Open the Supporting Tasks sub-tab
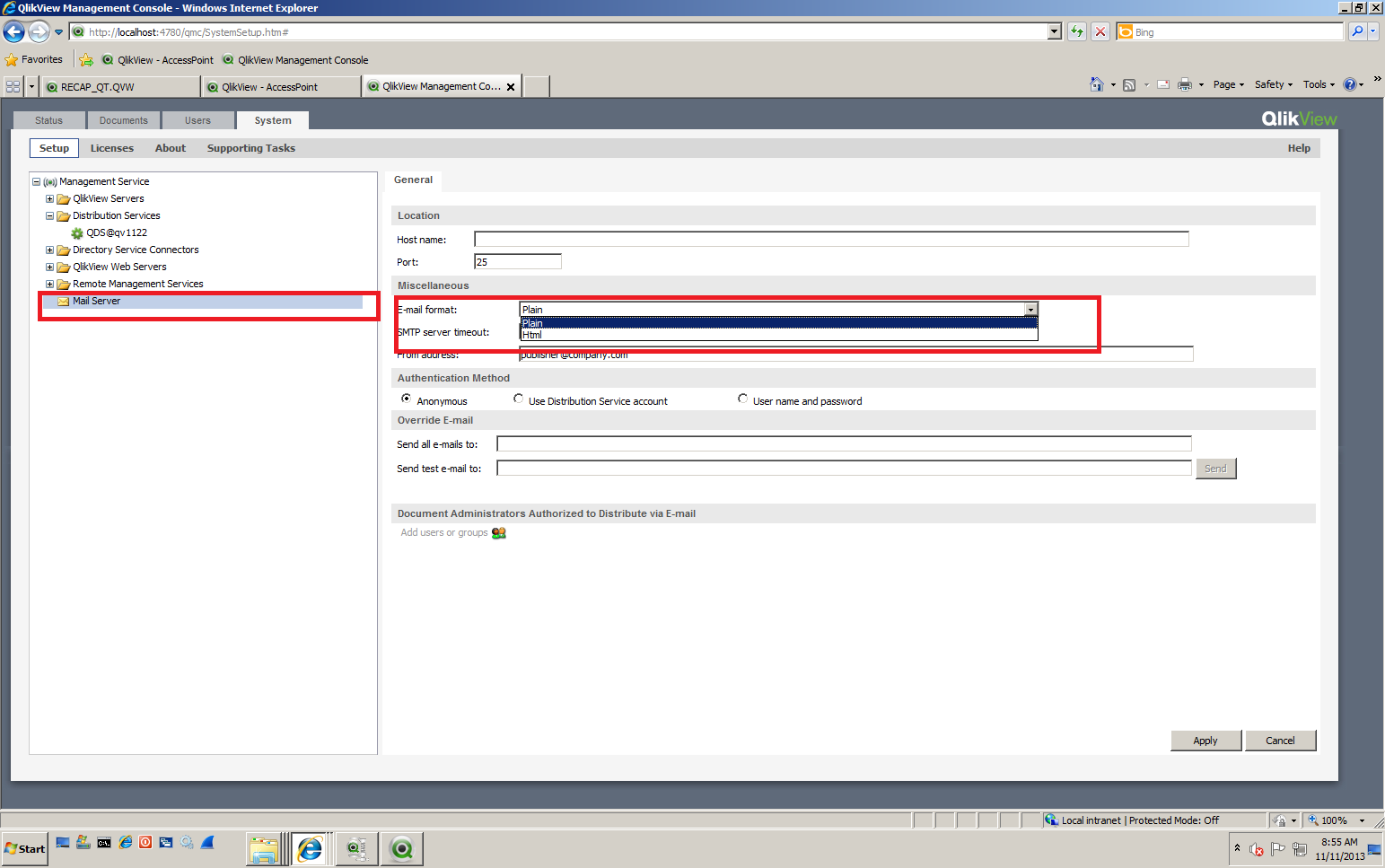 (x=251, y=148)
